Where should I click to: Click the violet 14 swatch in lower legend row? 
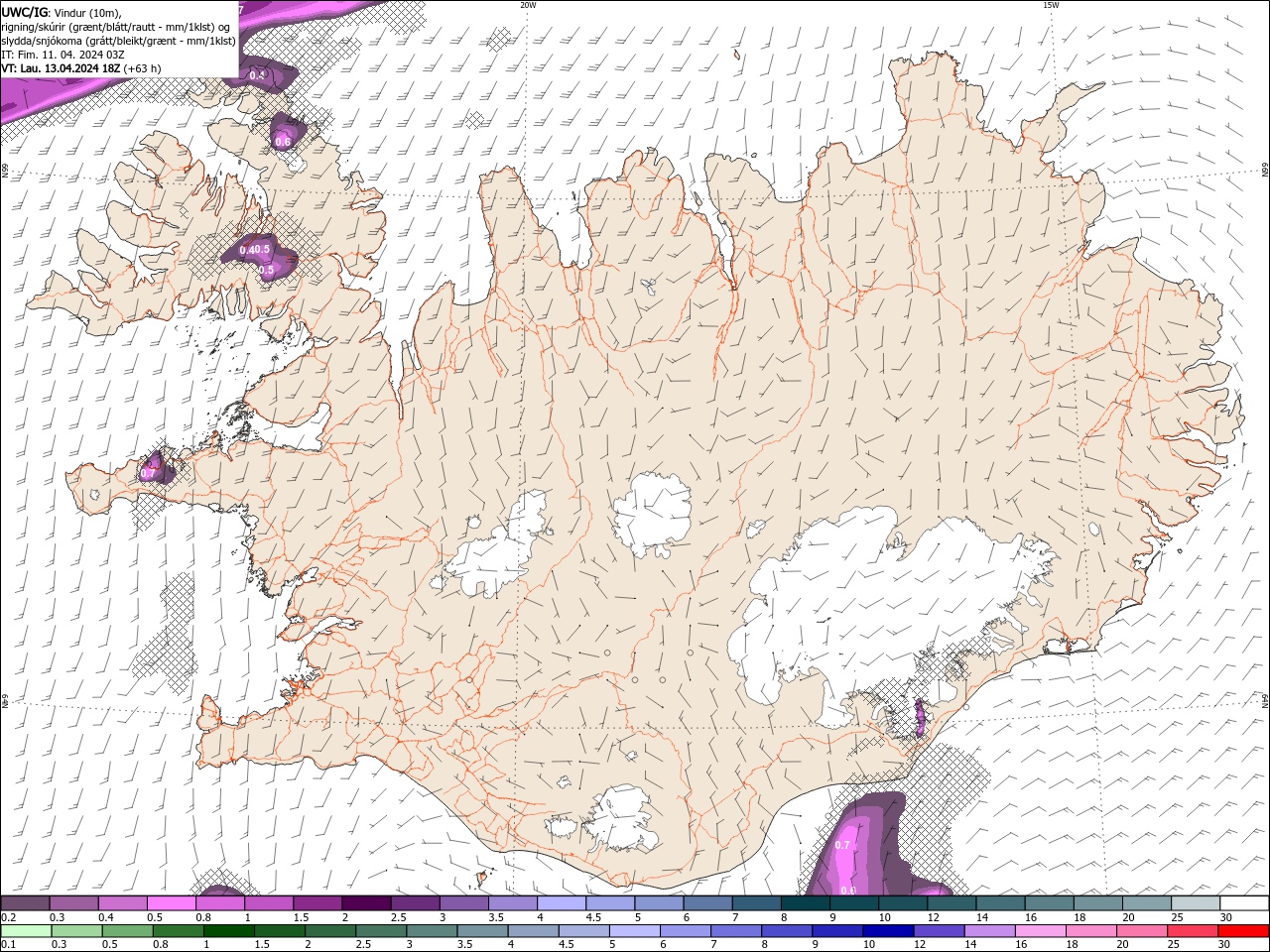pyautogui.click(x=990, y=931)
